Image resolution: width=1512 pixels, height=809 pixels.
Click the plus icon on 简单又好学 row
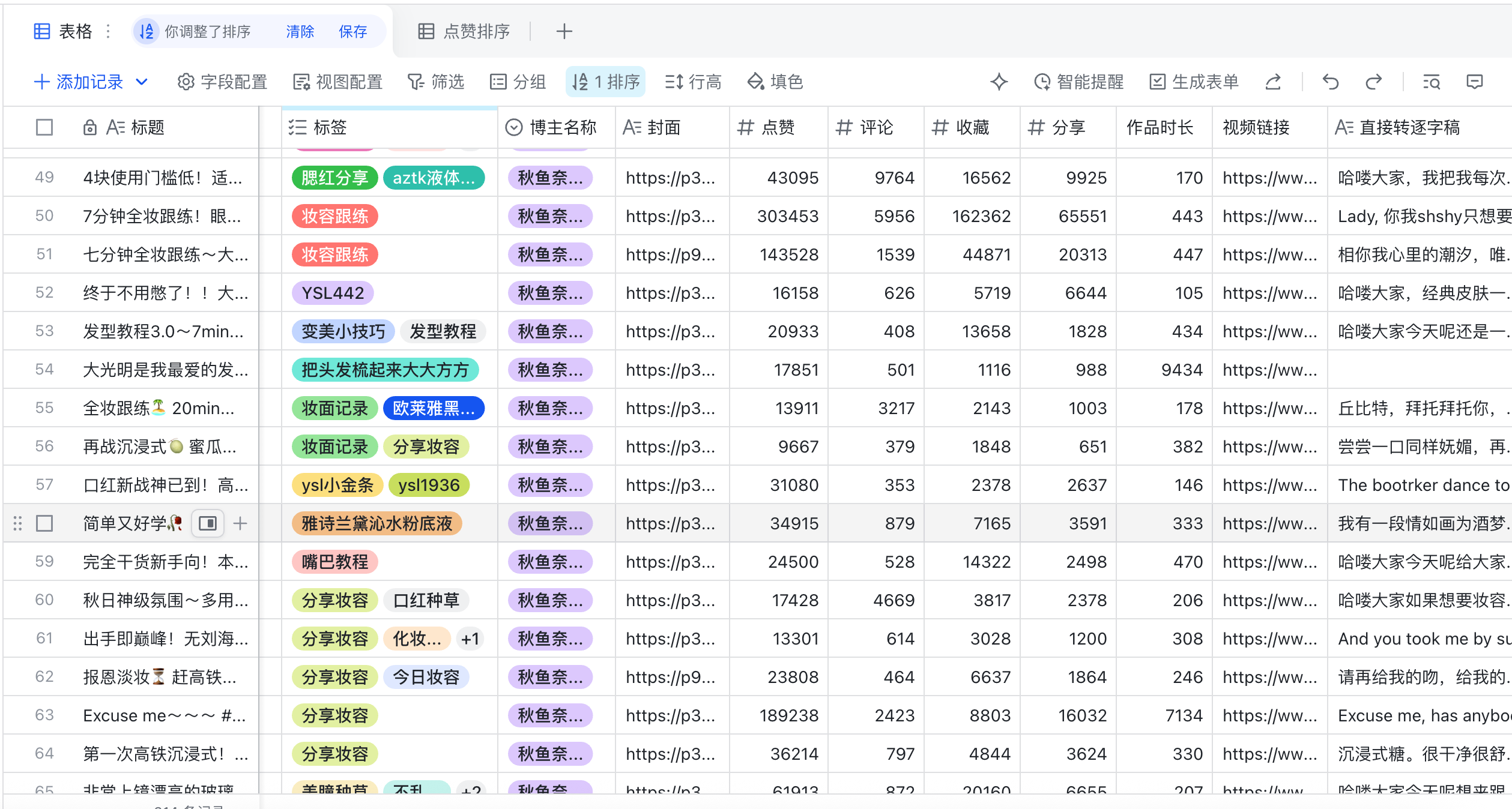click(x=240, y=523)
